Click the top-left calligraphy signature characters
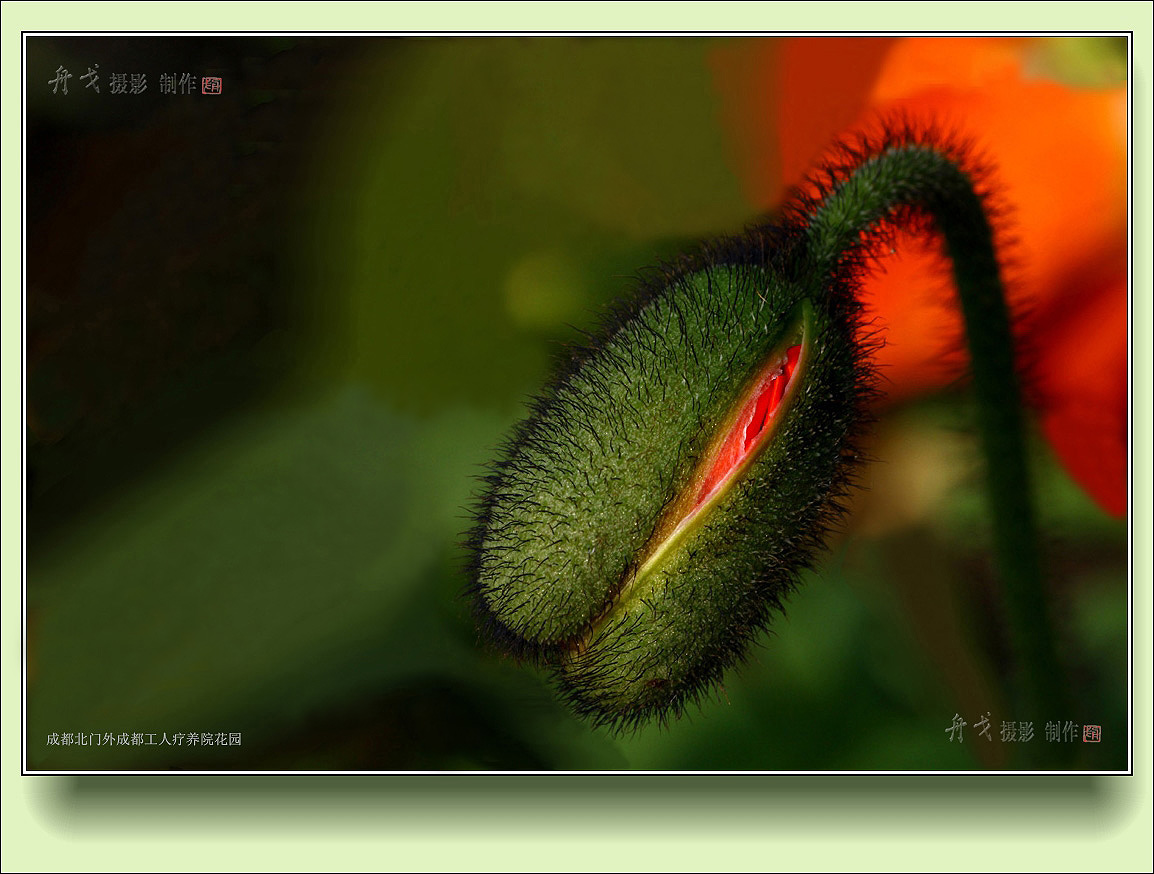This screenshot has height=874, width=1154. (x=75, y=80)
